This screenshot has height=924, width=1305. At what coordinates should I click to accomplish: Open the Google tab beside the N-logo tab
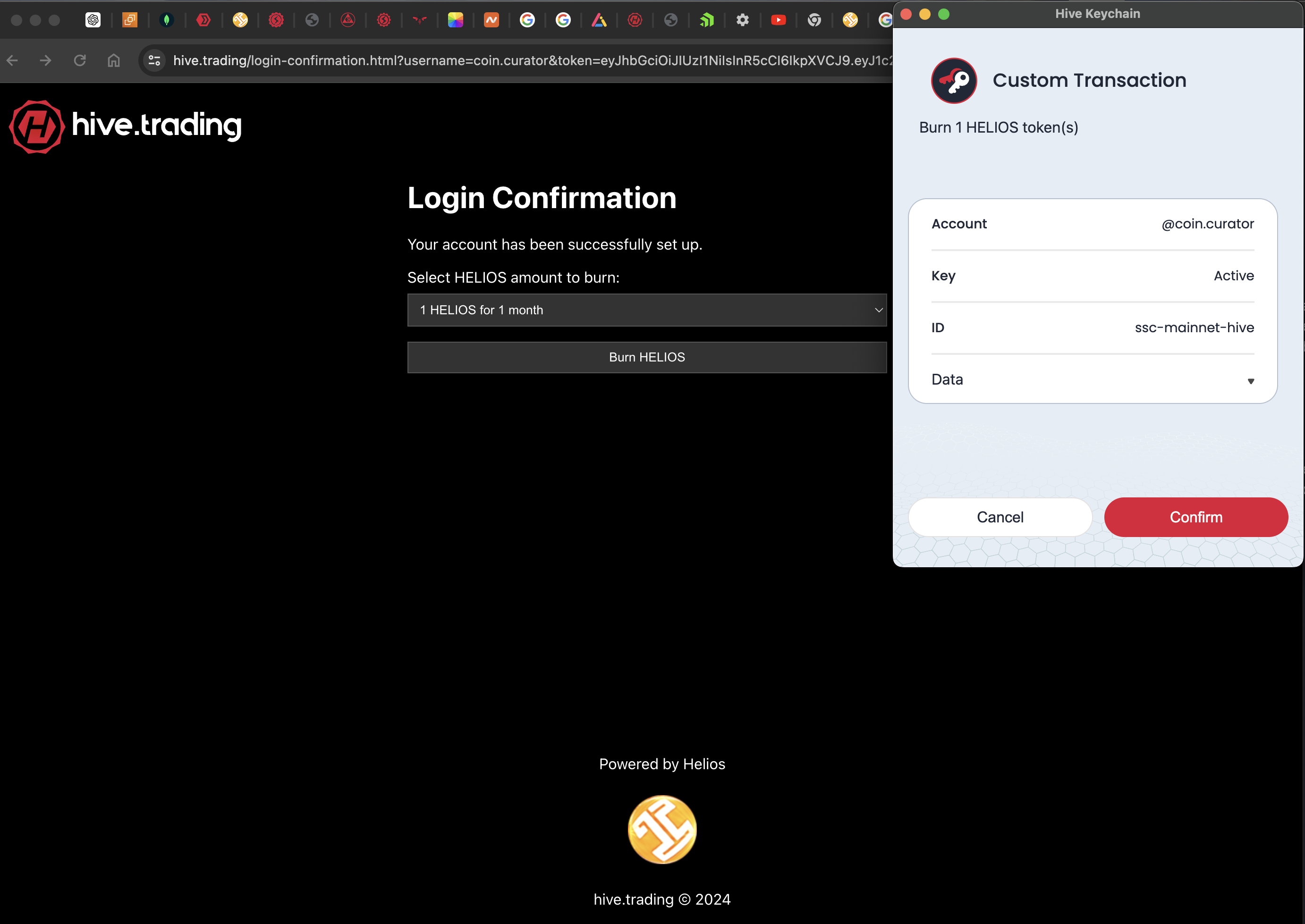point(527,20)
